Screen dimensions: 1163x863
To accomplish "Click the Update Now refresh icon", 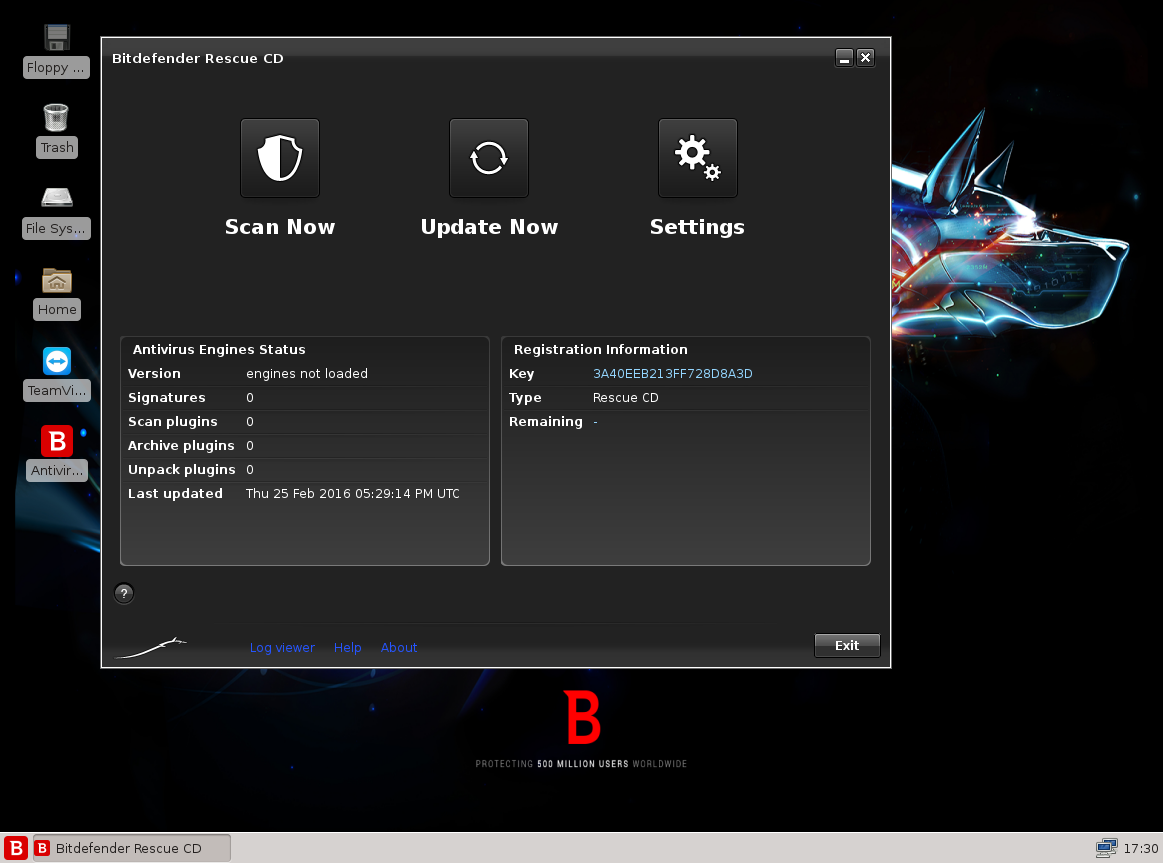I will [x=489, y=158].
